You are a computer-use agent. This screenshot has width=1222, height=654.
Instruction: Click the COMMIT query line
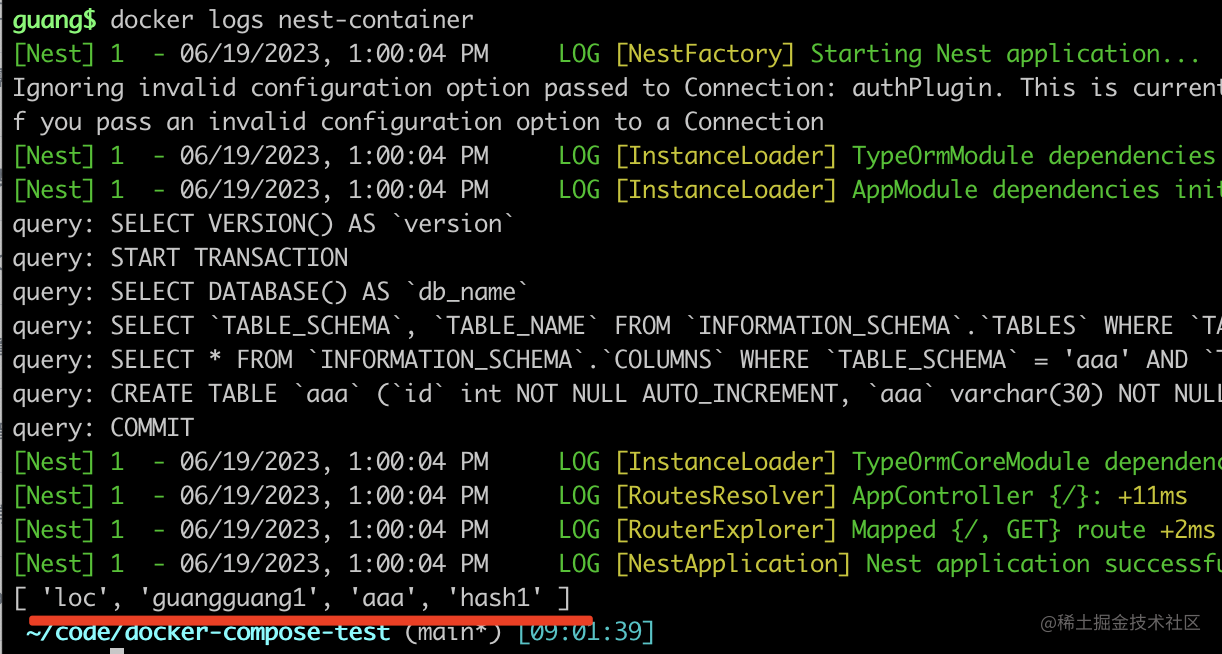[x=103, y=427]
